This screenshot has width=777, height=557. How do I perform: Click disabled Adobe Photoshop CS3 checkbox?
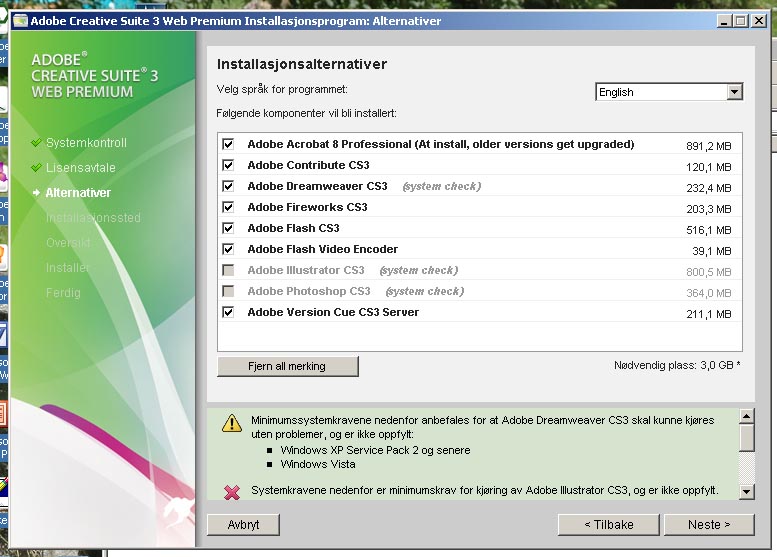(x=228, y=291)
